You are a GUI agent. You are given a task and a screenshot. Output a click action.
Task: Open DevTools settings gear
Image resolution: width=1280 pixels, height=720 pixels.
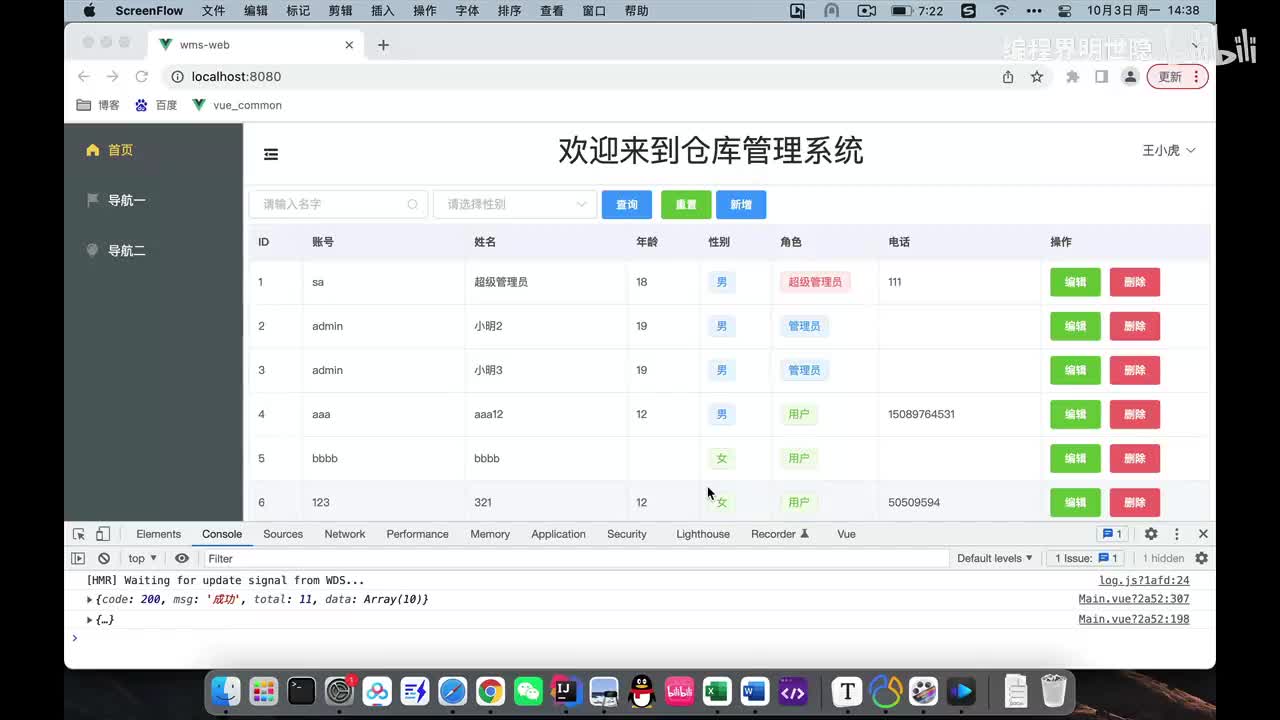pos(1151,534)
